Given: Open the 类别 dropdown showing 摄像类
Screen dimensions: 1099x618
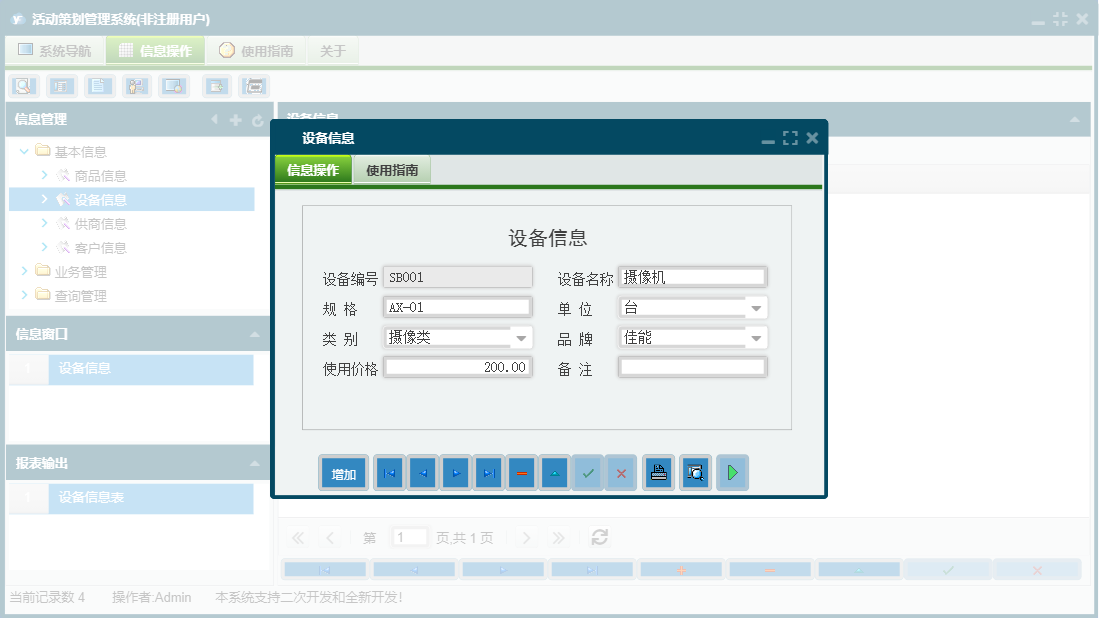Looking at the screenshot, I should pos(521,337).
